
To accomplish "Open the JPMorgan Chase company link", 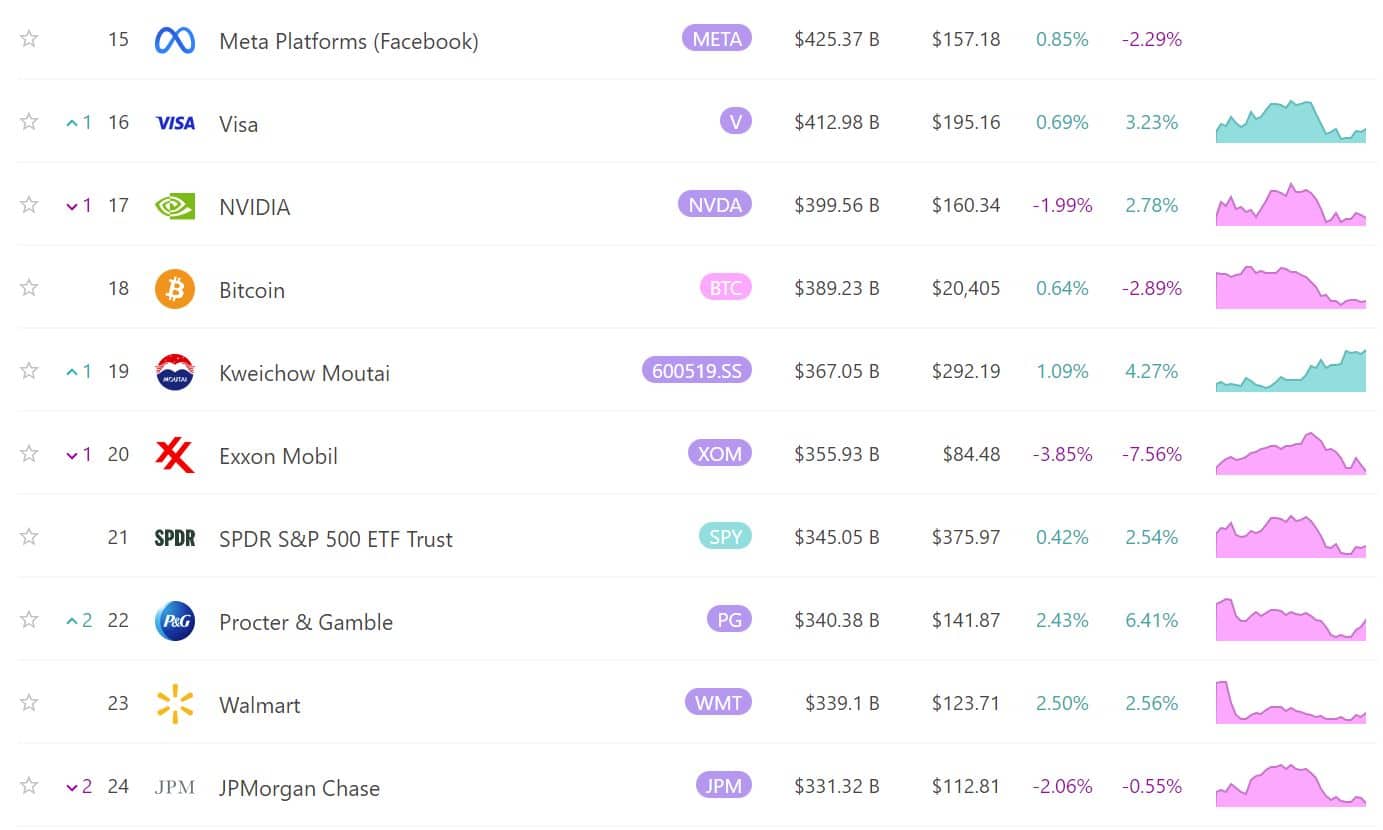I will point(300,788).
